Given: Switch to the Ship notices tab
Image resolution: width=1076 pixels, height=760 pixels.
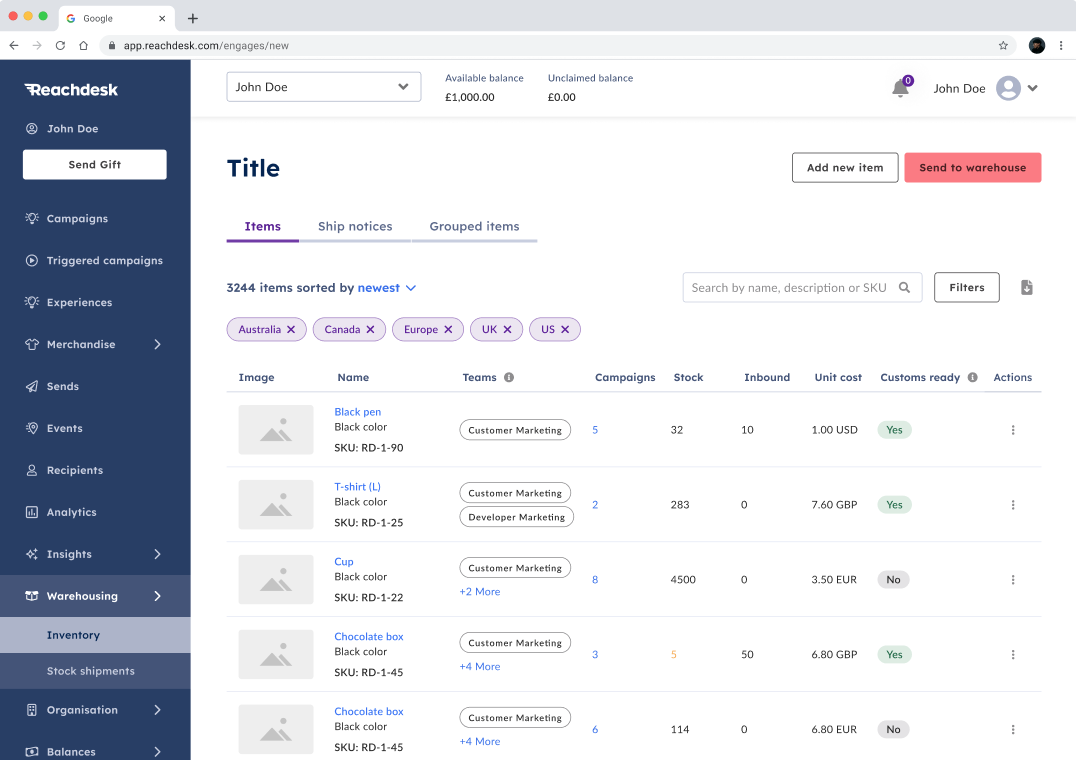Looking at the screenshot, I should click(x=355, y=226).
